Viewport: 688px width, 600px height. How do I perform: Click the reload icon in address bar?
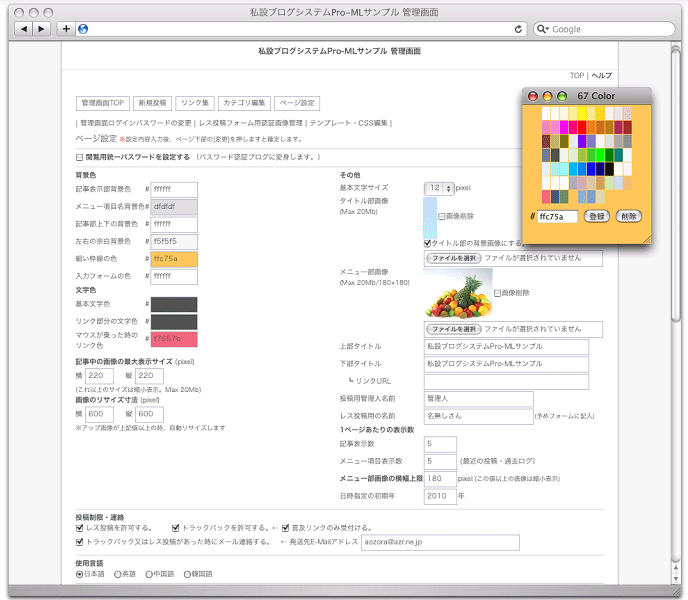(519, 29)
